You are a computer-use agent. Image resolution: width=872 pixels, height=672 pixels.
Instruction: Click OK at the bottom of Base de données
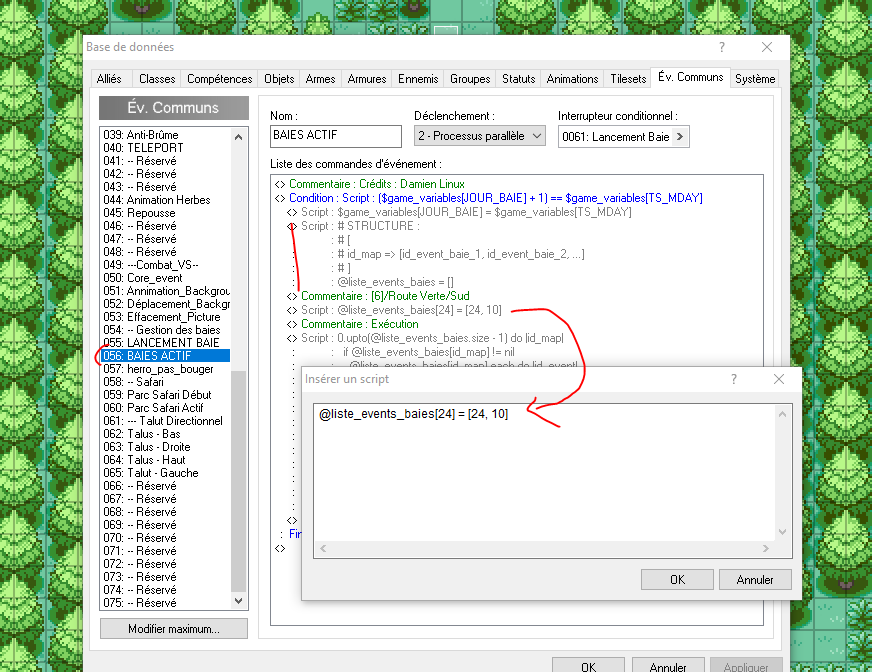point(588,666)
